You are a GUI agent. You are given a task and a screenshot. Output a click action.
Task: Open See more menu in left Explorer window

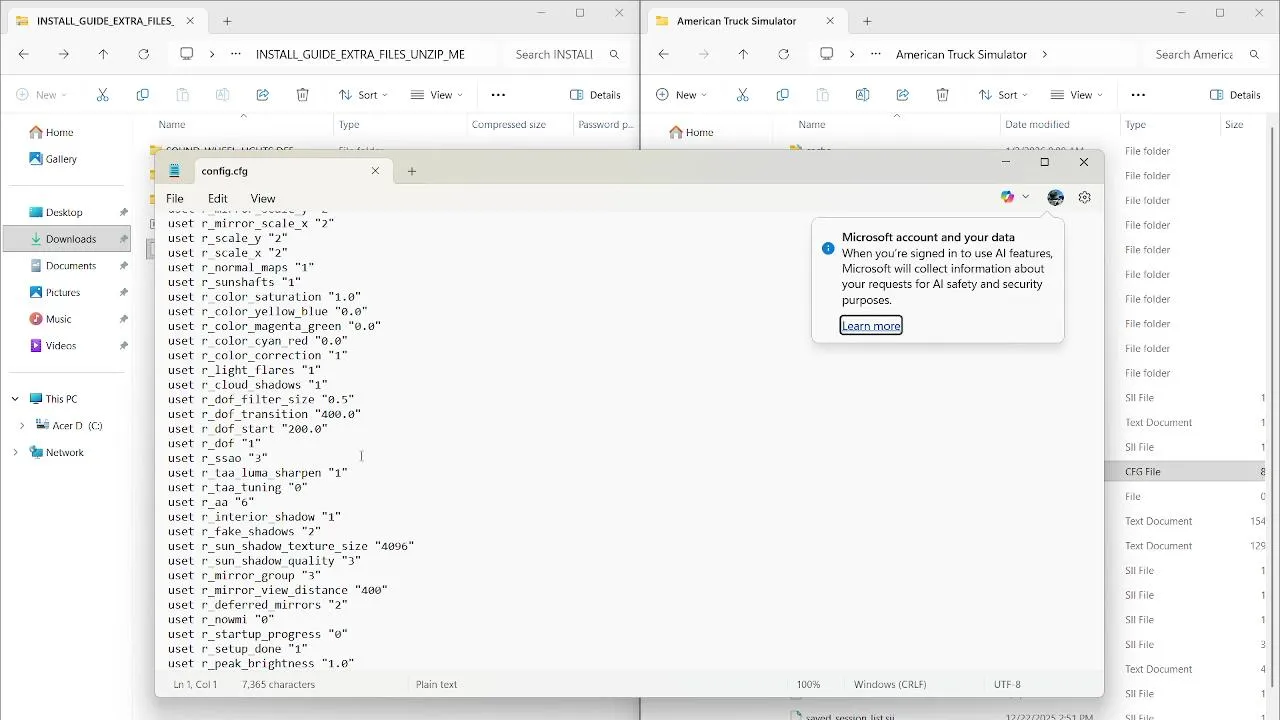pyautogui.click(x=498, y=95)
